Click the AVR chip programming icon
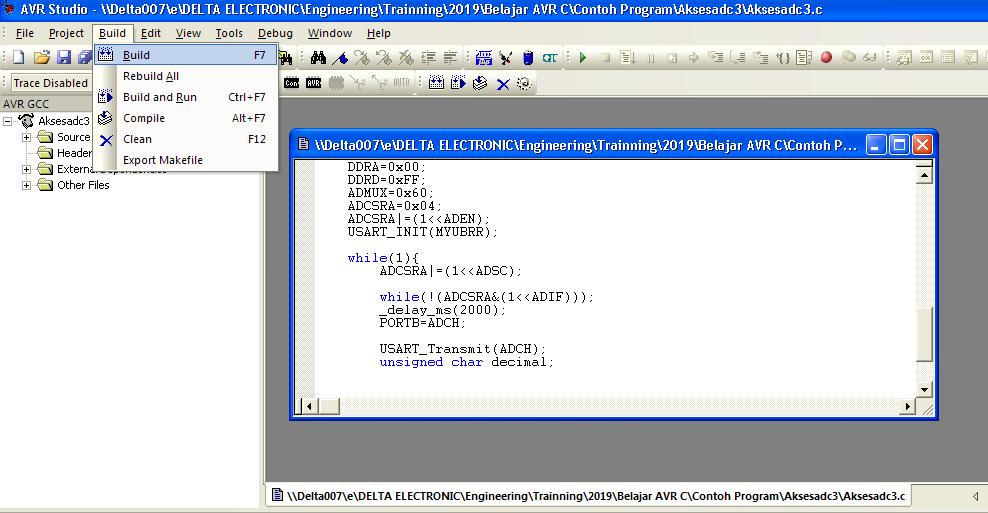The image size is (988, 513). (315, 83)
